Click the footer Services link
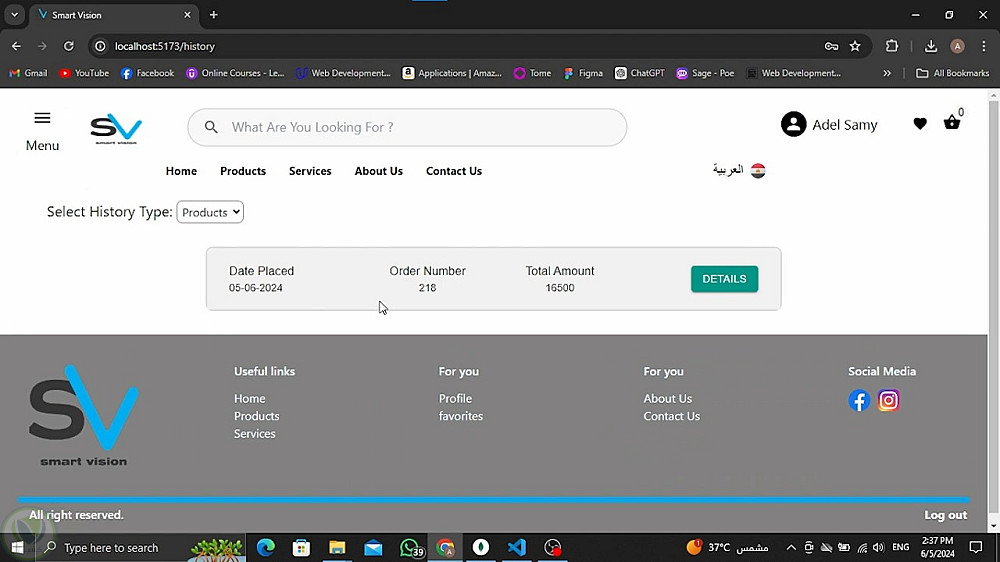The height and width of the screenshot is (562, 1000). pyautogui.click(x=254, y=434)
